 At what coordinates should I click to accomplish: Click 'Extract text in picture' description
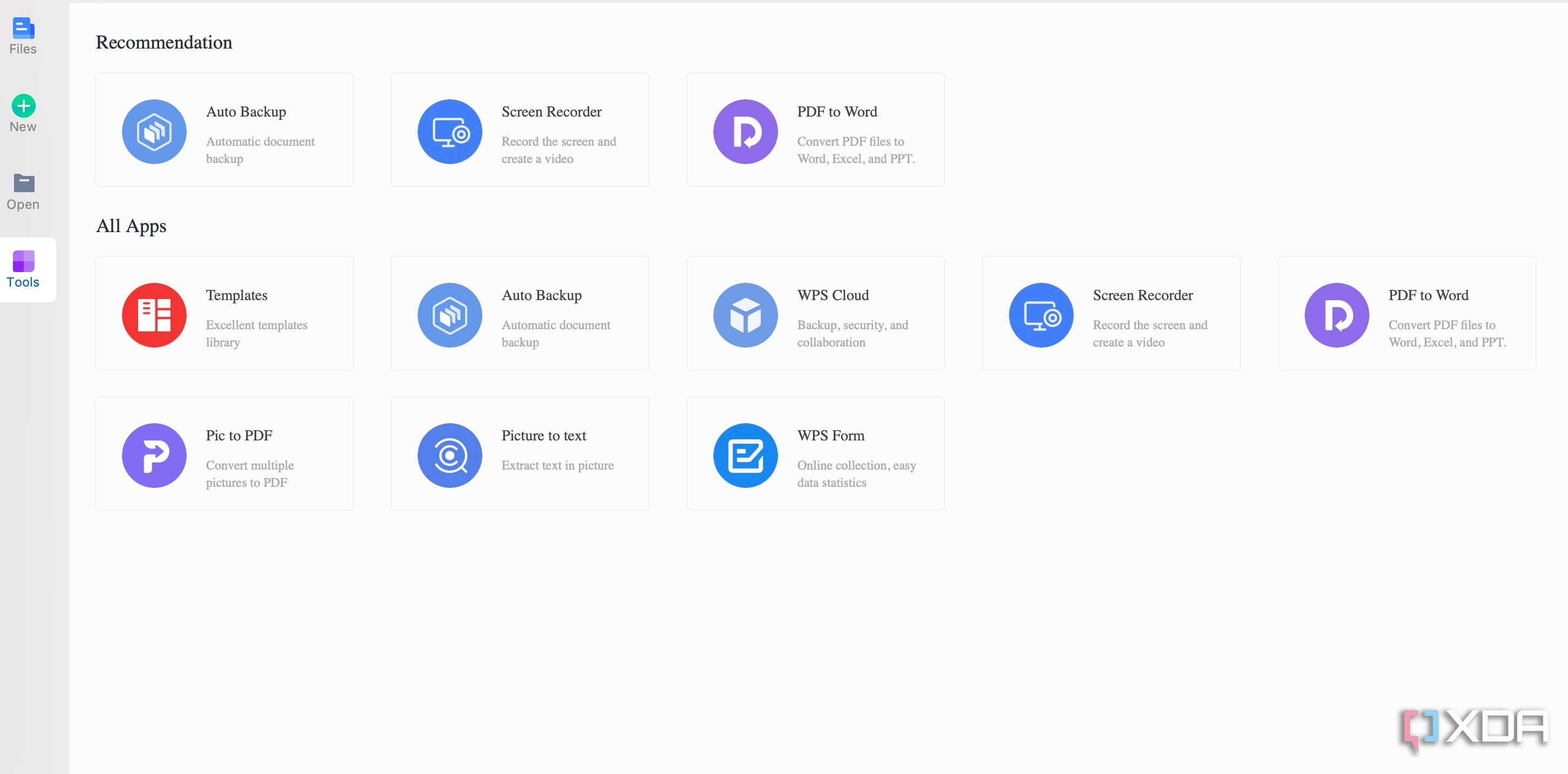click(557, 466)
